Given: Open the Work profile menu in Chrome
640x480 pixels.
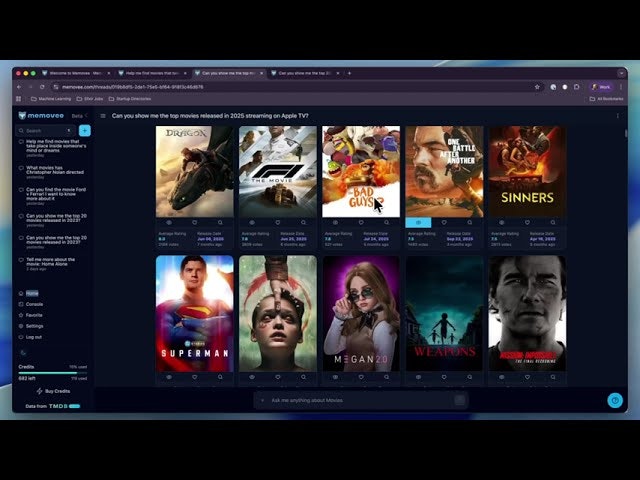Looking at the screenshot, I should 601,87.
